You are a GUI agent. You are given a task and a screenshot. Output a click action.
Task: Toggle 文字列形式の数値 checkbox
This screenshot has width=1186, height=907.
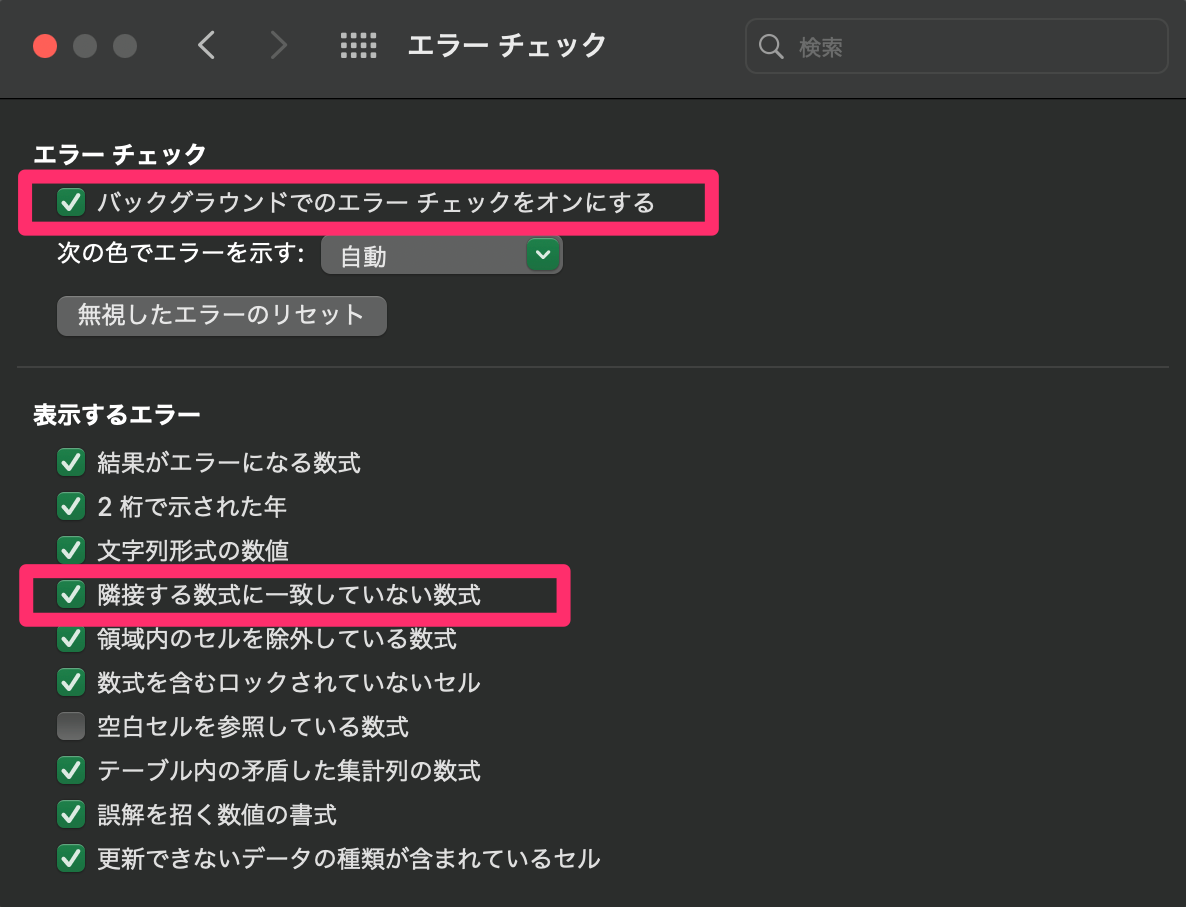[x=71, y=550]
